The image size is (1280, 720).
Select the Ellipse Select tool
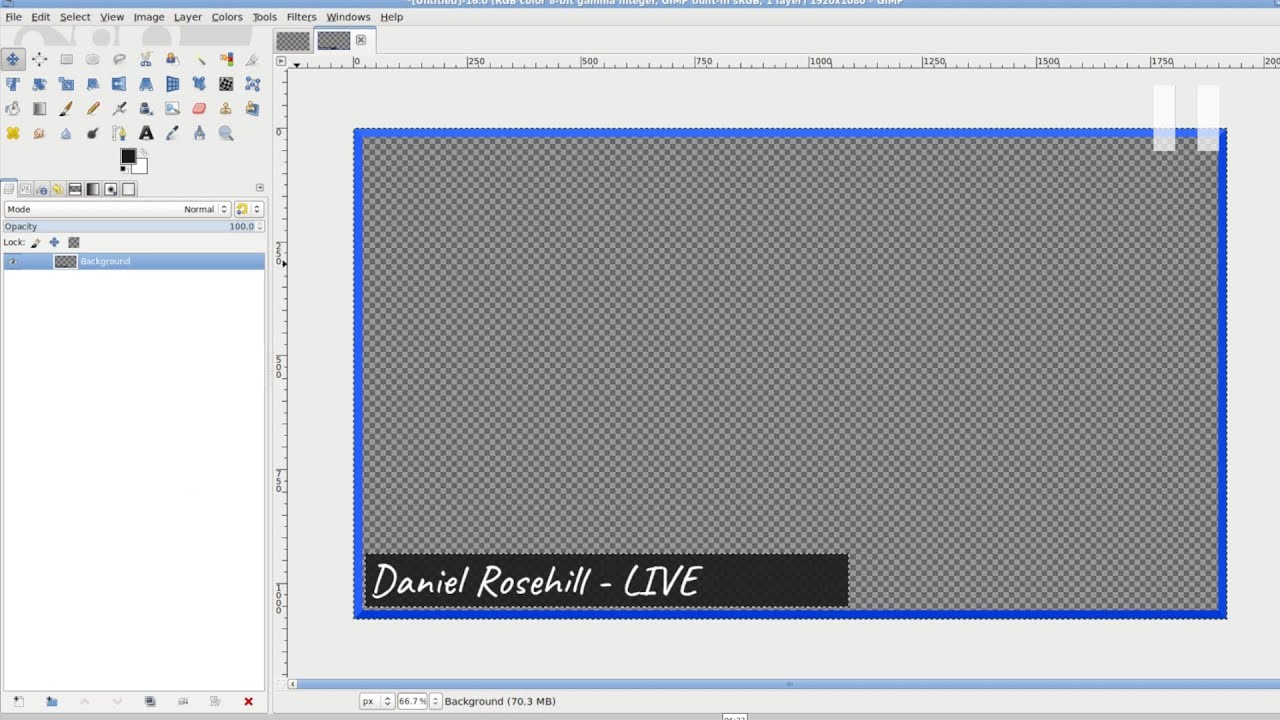[93, 59]
